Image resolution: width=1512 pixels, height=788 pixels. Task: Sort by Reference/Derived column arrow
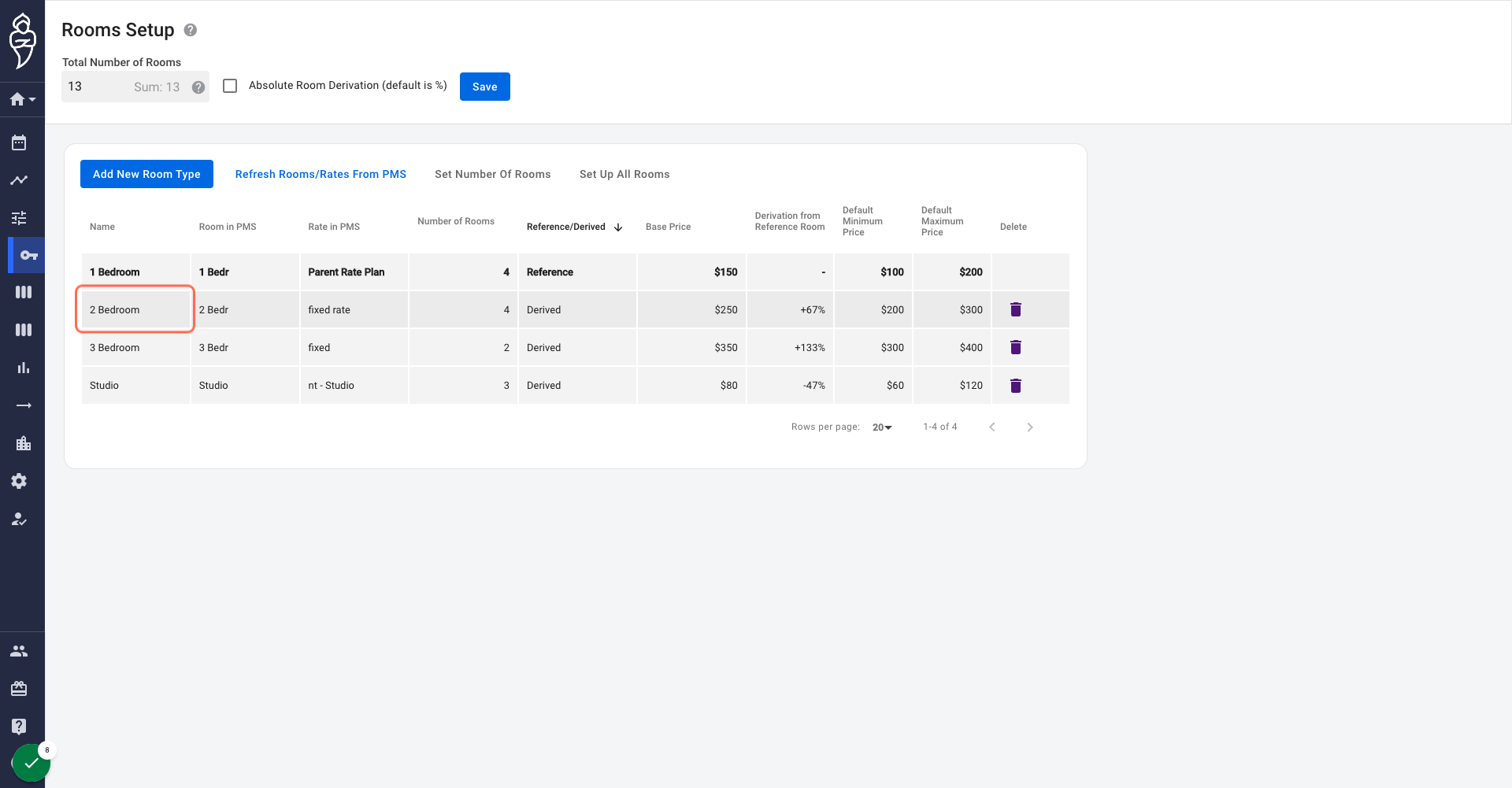[x=619, y=228]
